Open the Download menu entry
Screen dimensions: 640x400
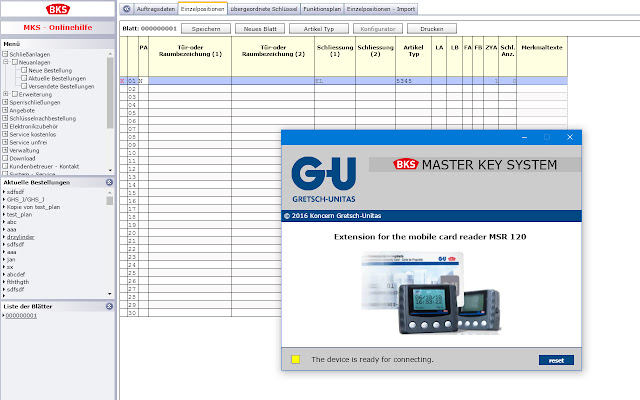pyautogui.click(x=22, y=158)
